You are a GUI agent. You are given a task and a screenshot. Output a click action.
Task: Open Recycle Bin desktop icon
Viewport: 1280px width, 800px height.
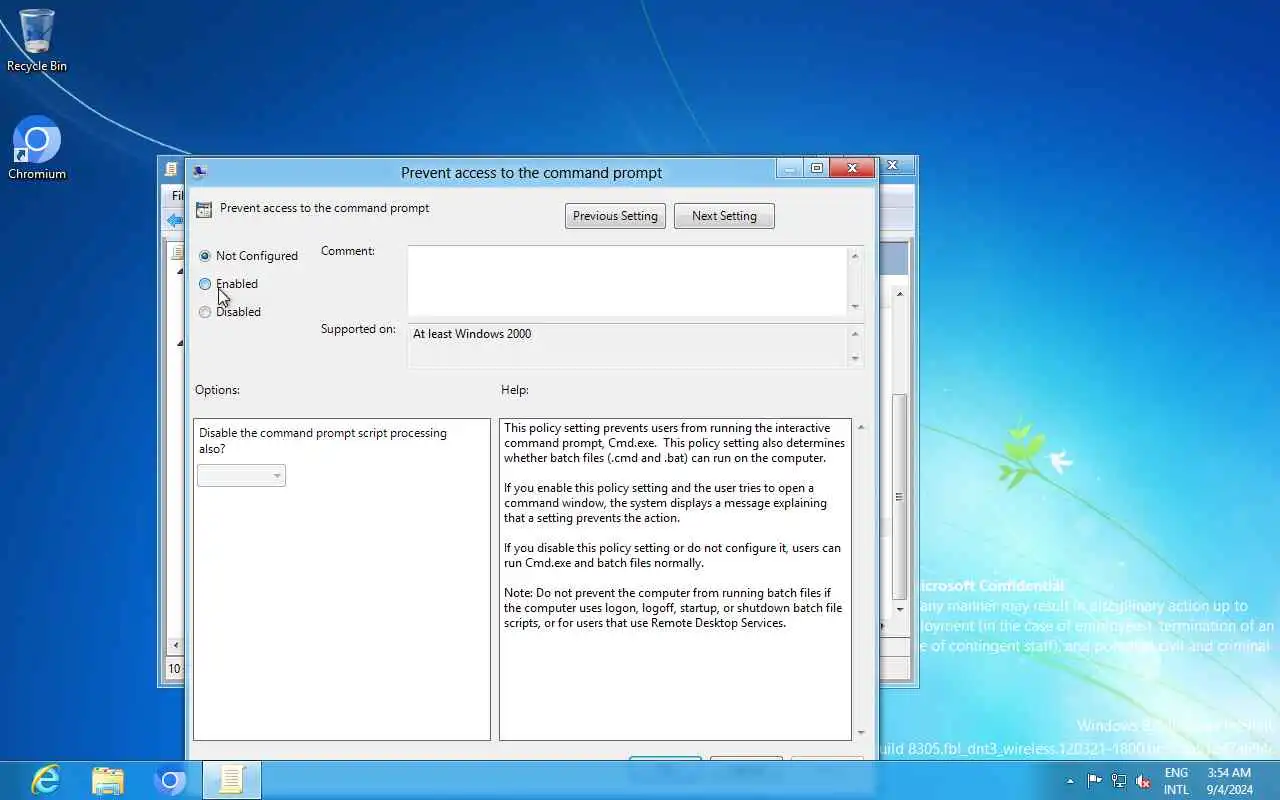coord(37,40)
